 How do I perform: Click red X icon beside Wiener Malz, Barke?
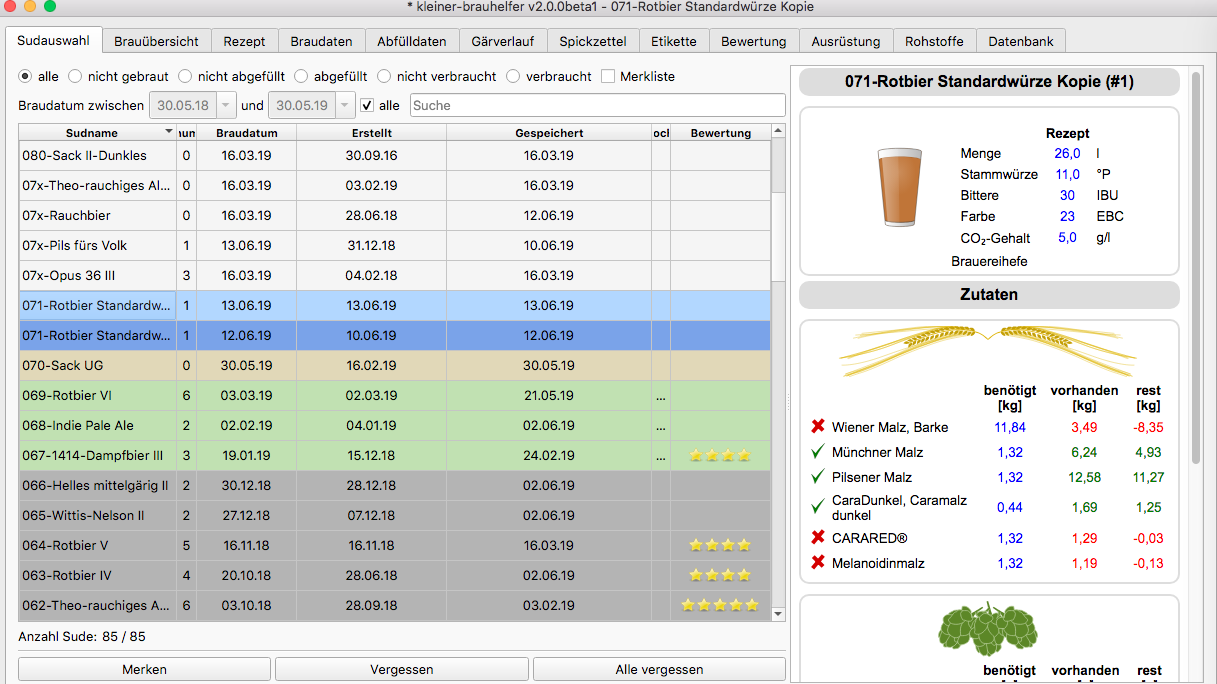[x=819, y=428]
